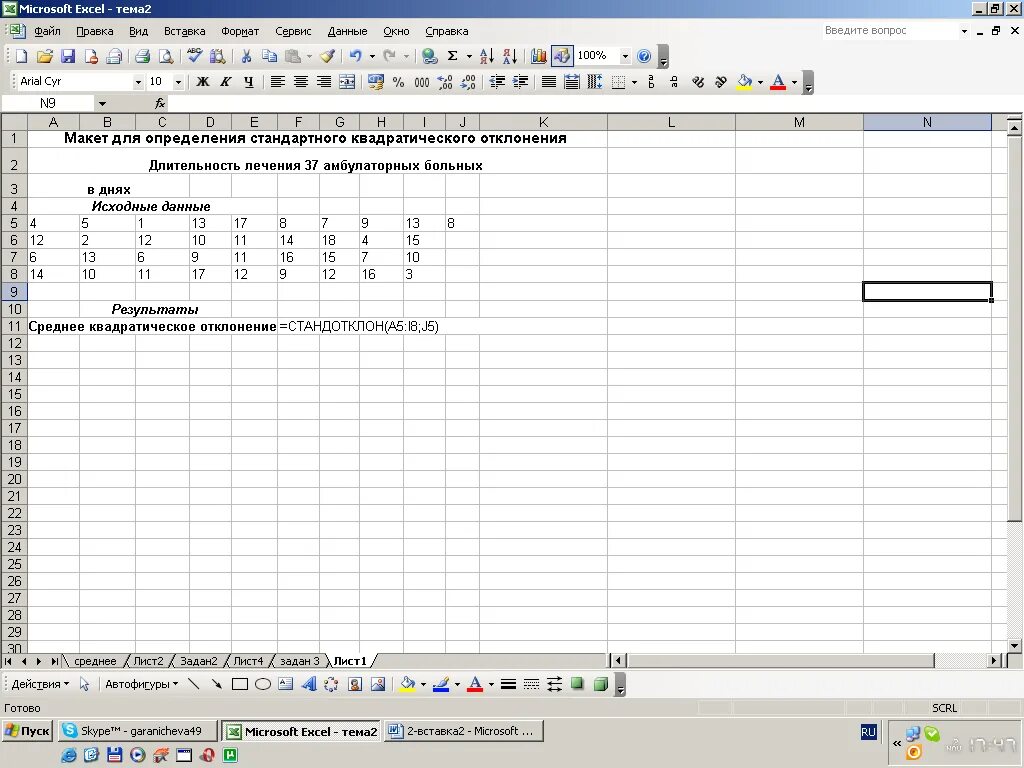
Task: Toggle the Select Objects pointer
Action: pyautogui.click(x=84, y=684)
